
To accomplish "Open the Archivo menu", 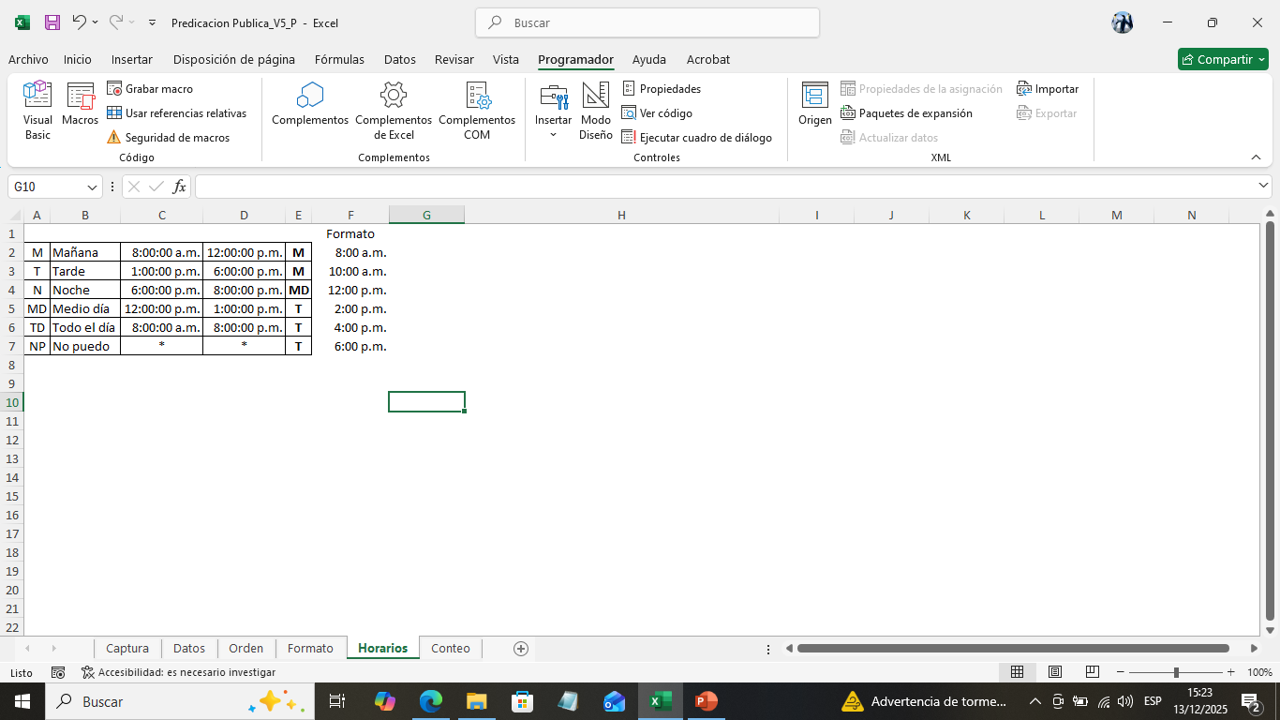I will pos(28,59).
